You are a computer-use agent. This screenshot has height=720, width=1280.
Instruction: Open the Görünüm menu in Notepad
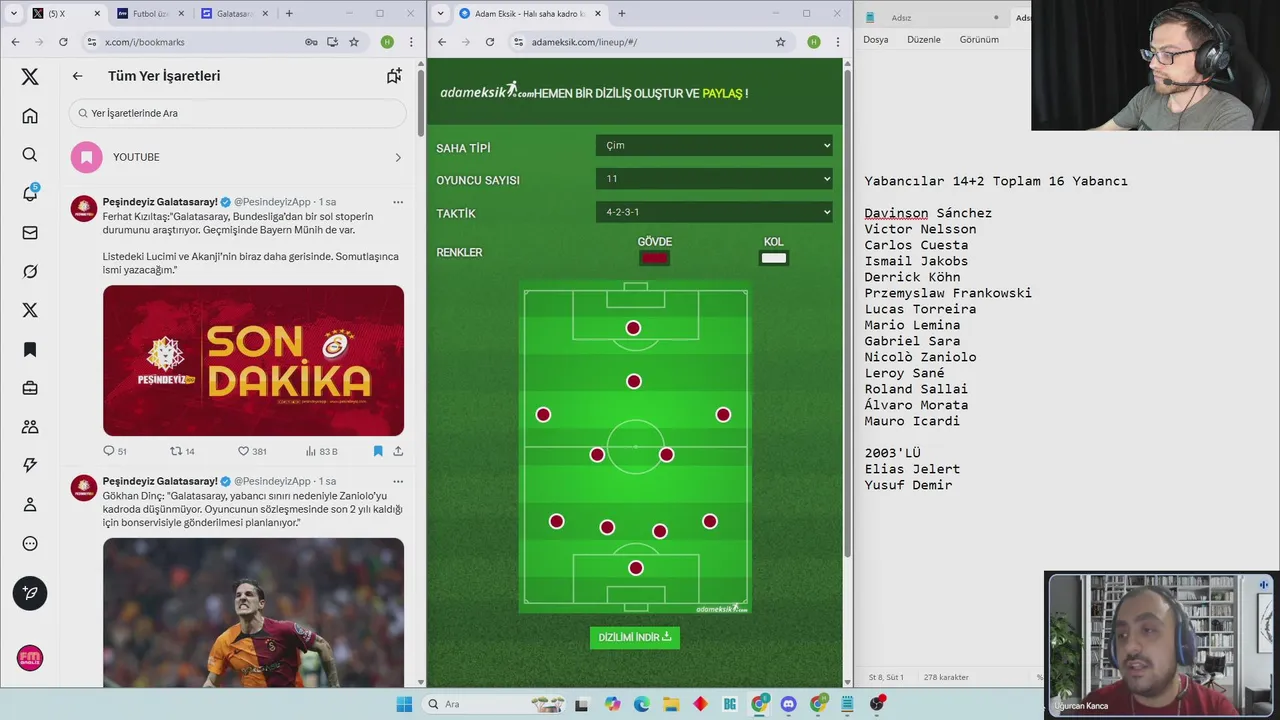pyautogui.click(x=979, y=40)
